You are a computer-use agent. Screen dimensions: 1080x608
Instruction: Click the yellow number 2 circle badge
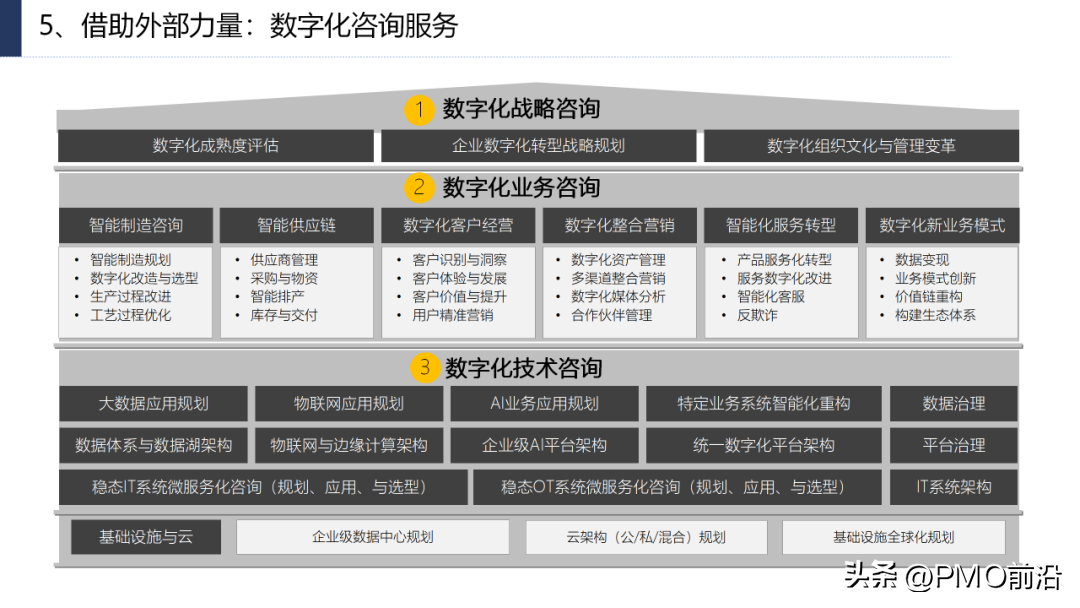pyautogui.click(x=419, y=187)
